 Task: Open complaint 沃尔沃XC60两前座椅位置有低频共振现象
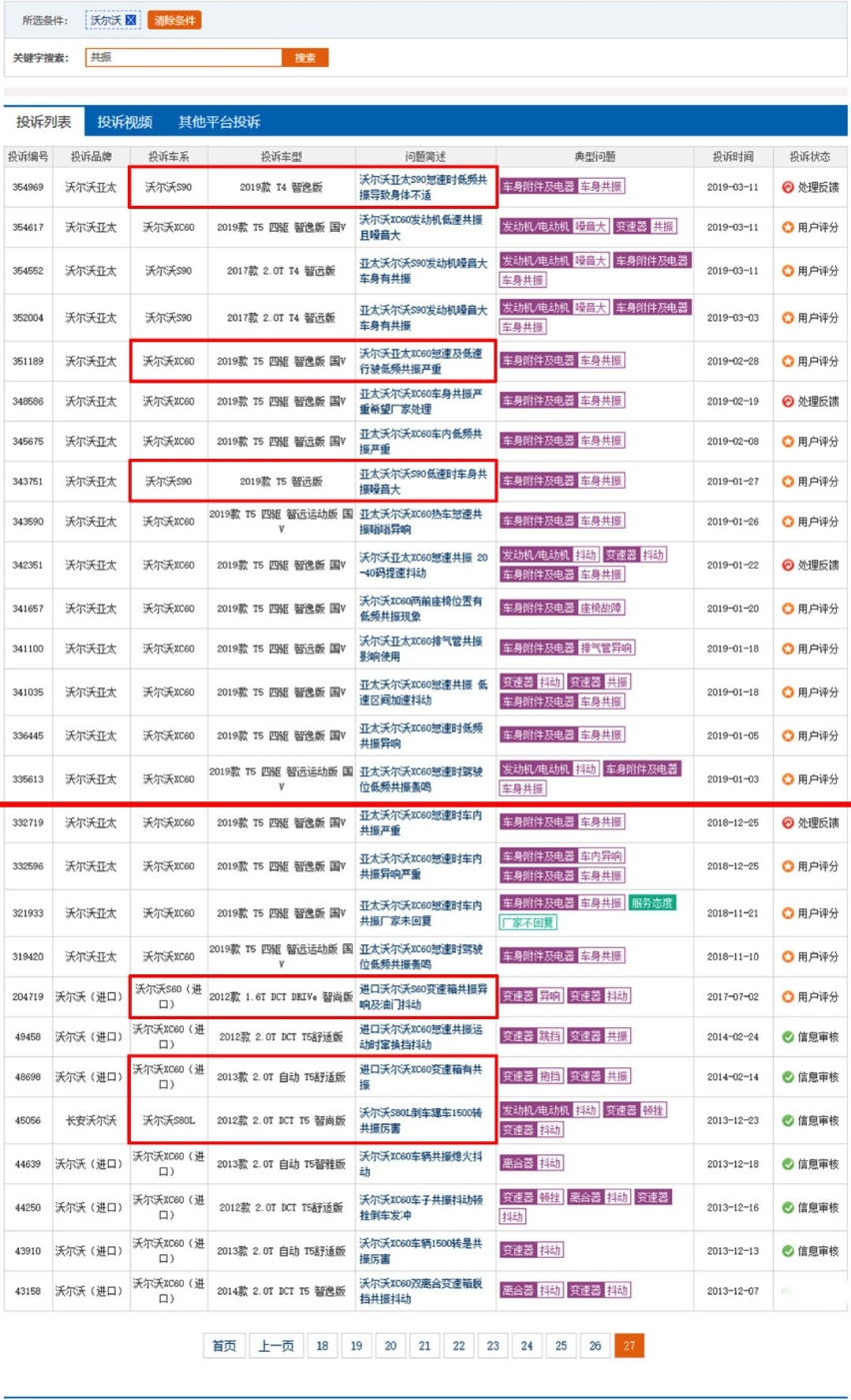pos(421,609)
